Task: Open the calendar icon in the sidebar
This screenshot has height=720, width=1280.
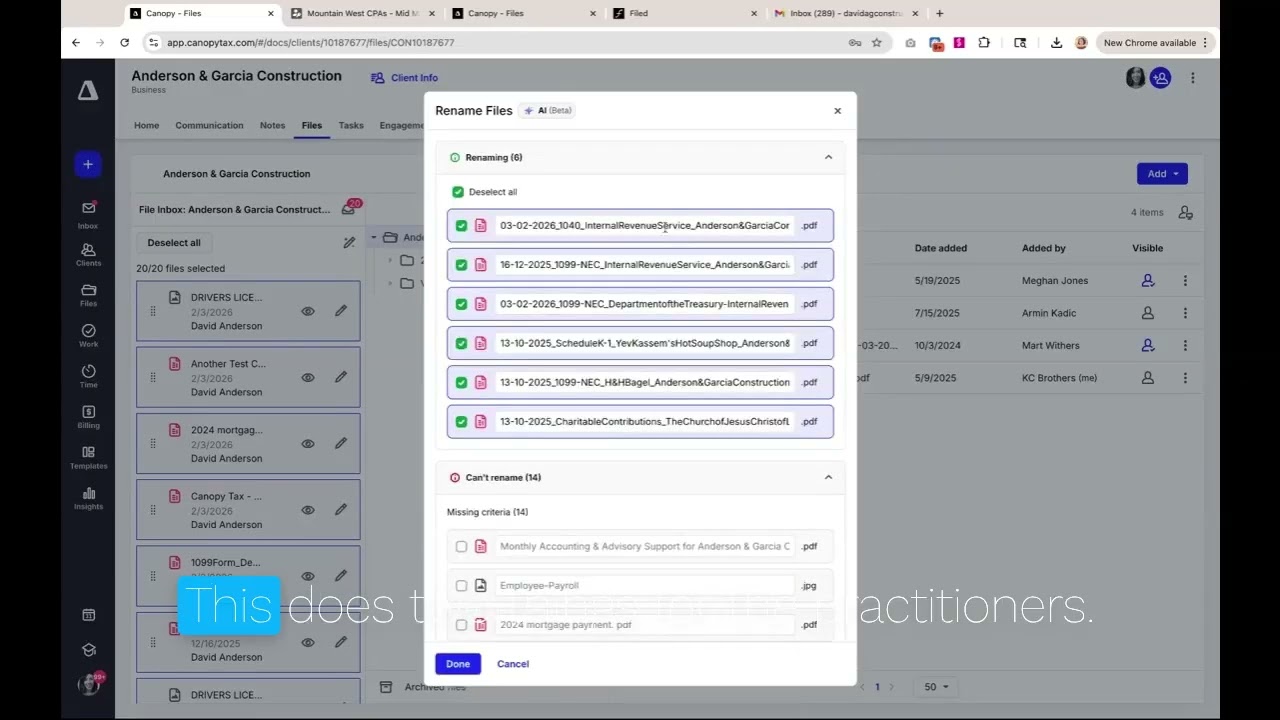Action: click(x=88, y=615)
